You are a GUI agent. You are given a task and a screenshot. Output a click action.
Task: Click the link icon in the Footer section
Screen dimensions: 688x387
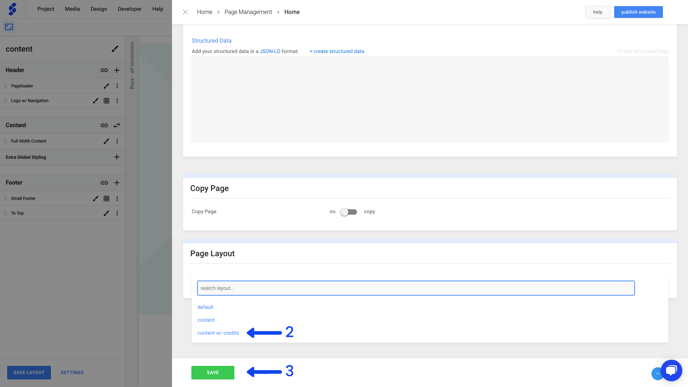coord(104,183)
